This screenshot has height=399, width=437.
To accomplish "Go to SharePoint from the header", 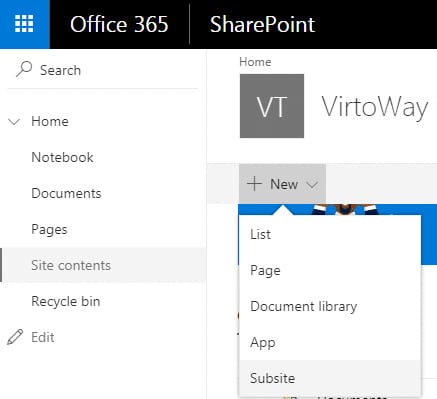I will pos(262,24).
